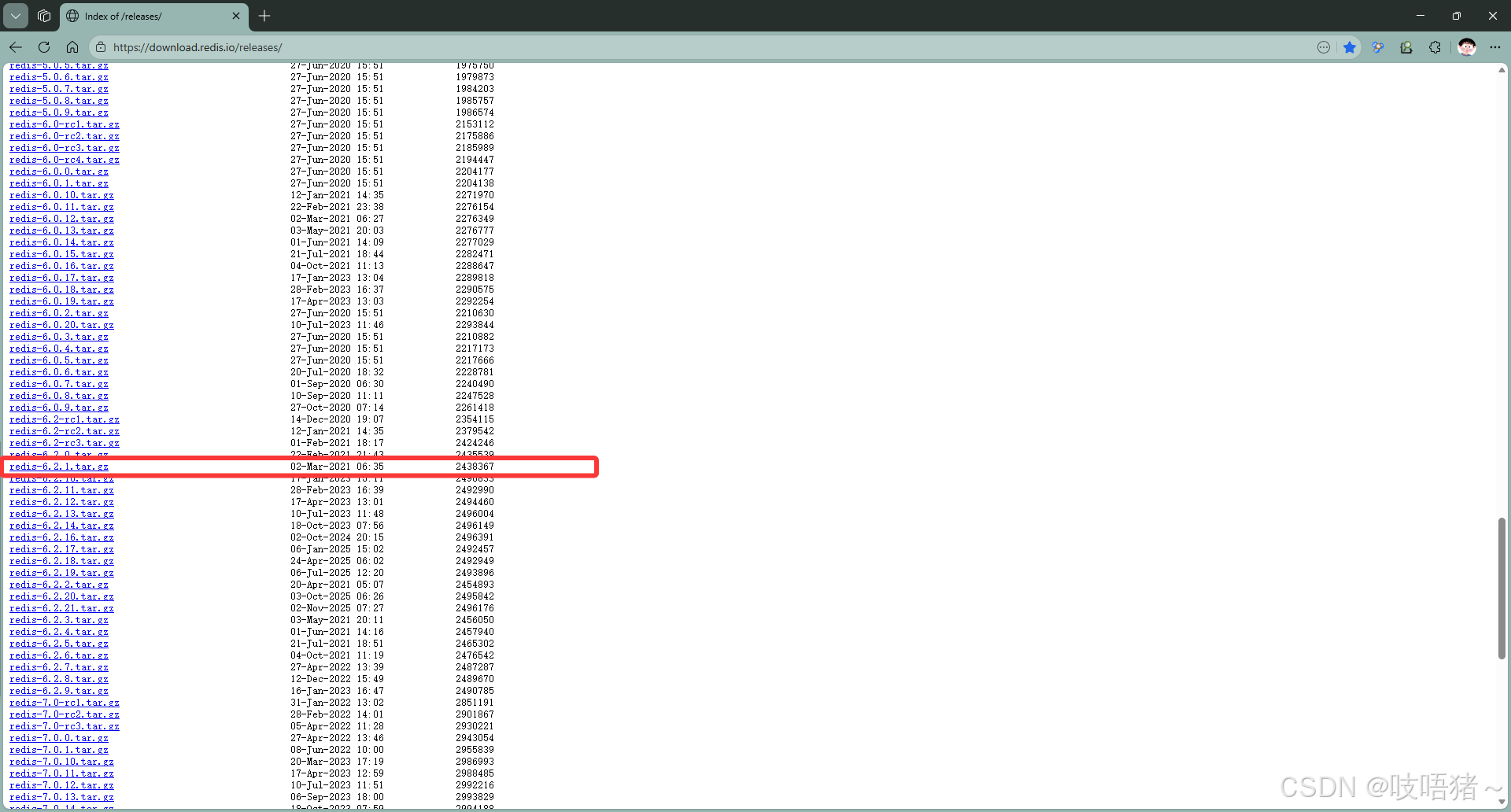This screenshot has height=812, width=1511.
Task: Download redis-5.0.9.tar.gz
Action: tap(59, 113)
